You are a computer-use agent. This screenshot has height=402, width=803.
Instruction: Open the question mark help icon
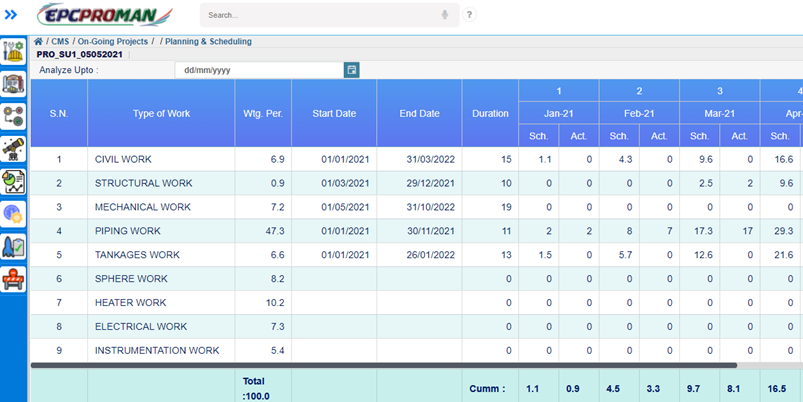(469, 15)
